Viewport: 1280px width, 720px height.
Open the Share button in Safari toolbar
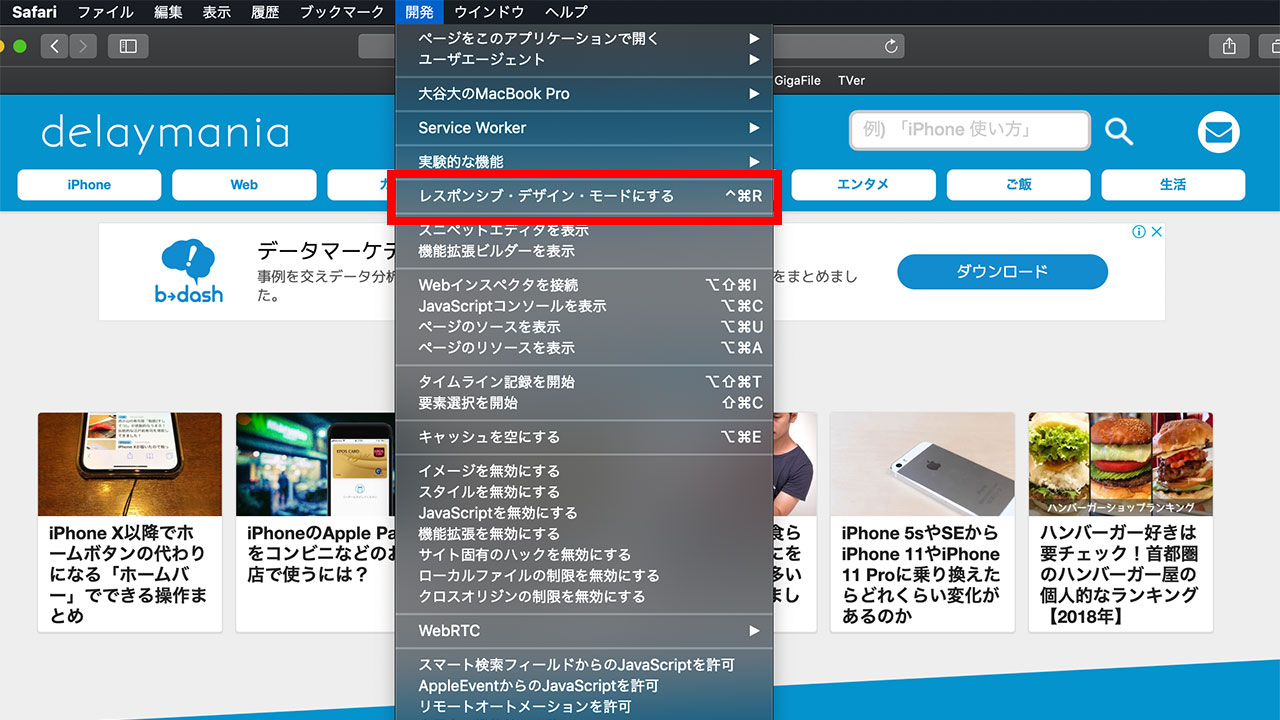coord(1229,46)
